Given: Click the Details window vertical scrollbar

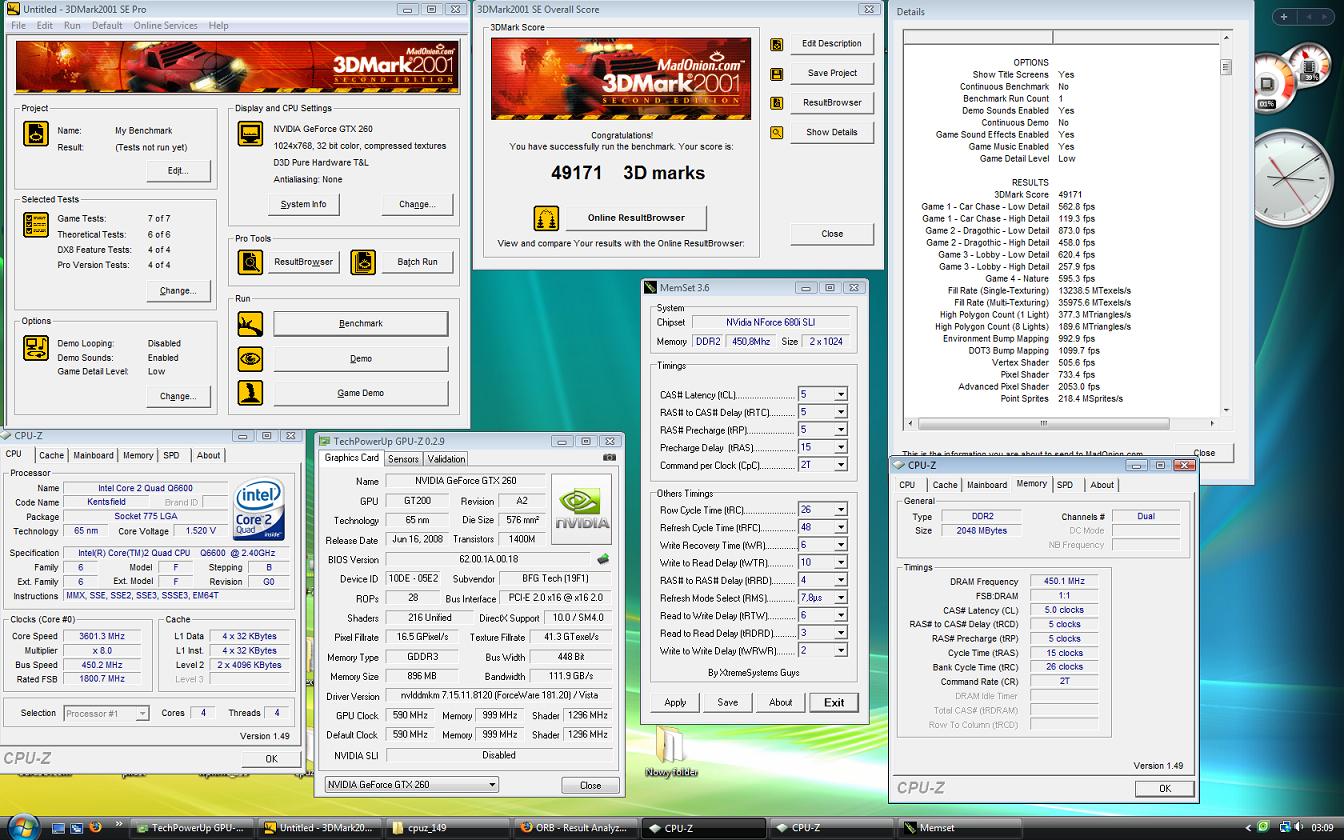Looking at the screenshot, I should [x=1226, y=224].
